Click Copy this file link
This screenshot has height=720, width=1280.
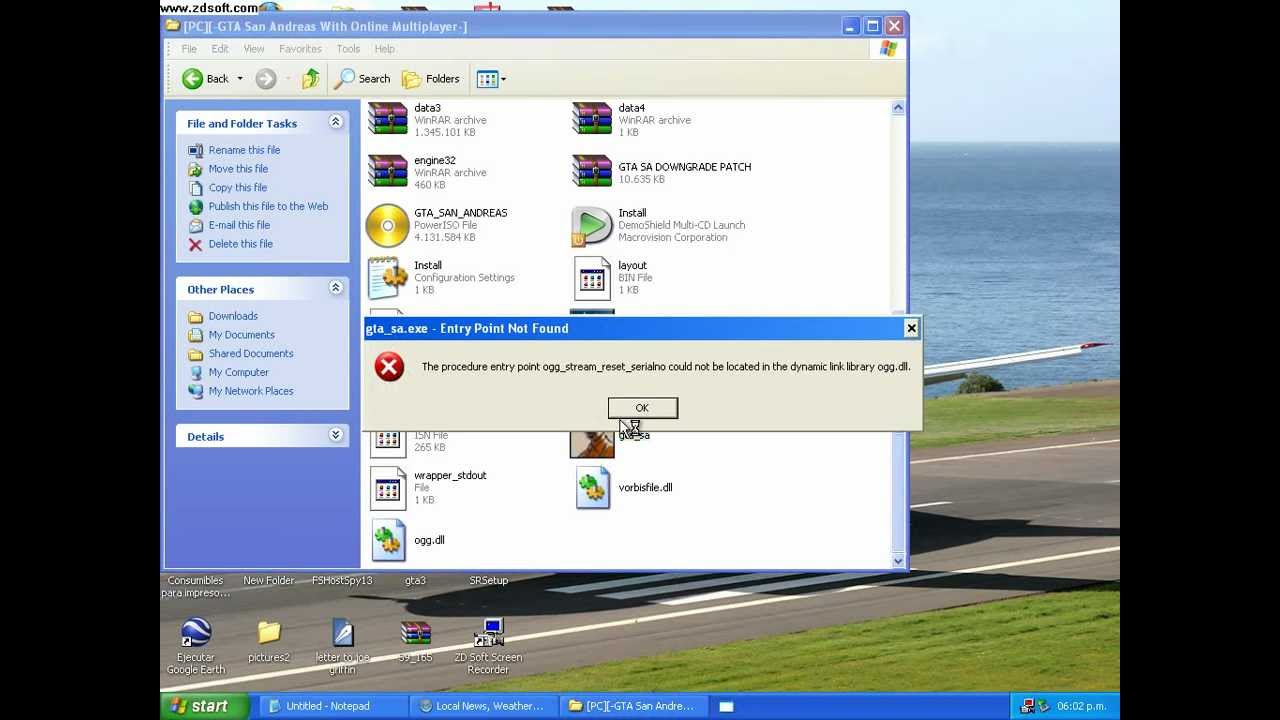click(x=238, y=188)
